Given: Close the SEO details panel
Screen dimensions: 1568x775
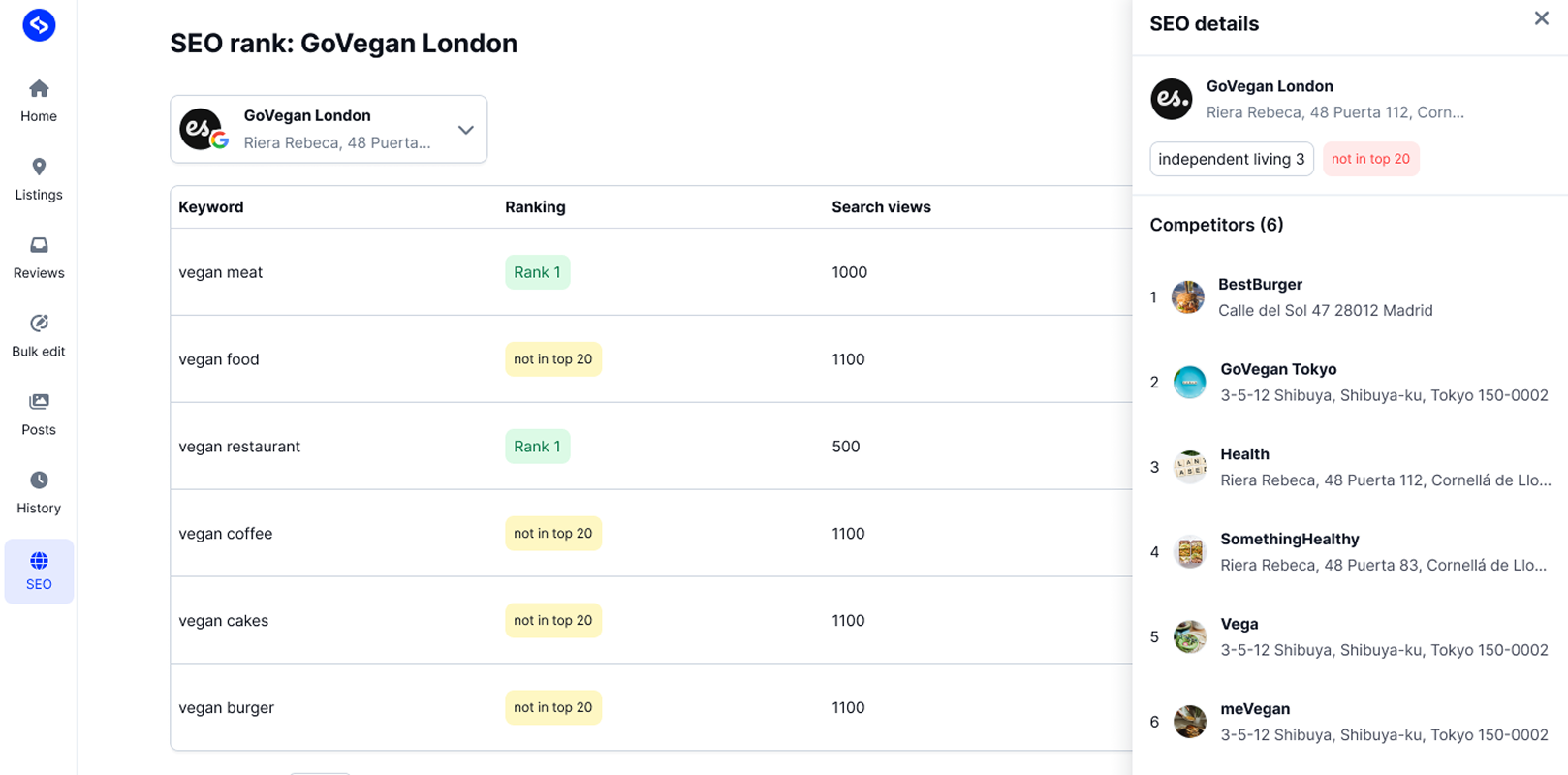Looking at the screenshot, I should 1541,18.
